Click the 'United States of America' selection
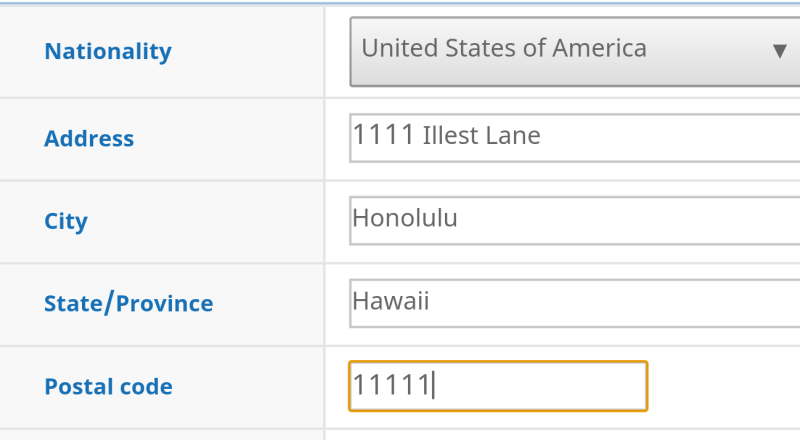800x440 pixels. coord(503,48)
